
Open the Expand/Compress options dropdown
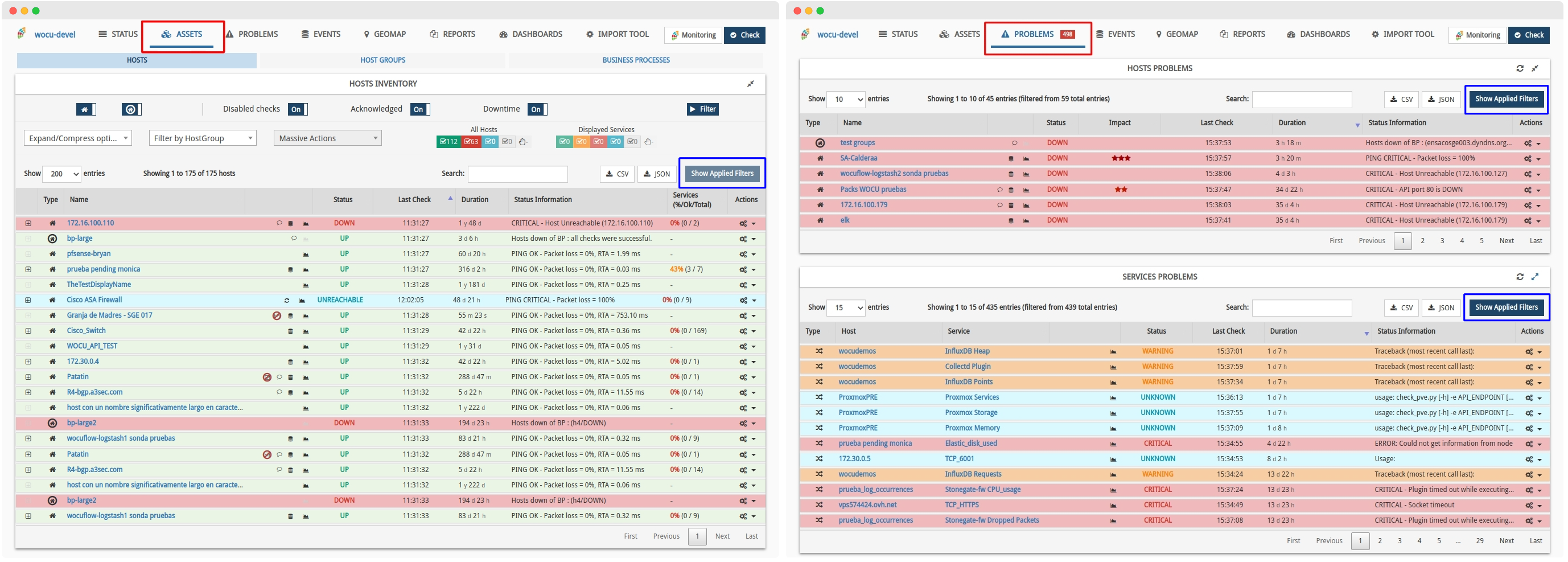click(78, 138)
